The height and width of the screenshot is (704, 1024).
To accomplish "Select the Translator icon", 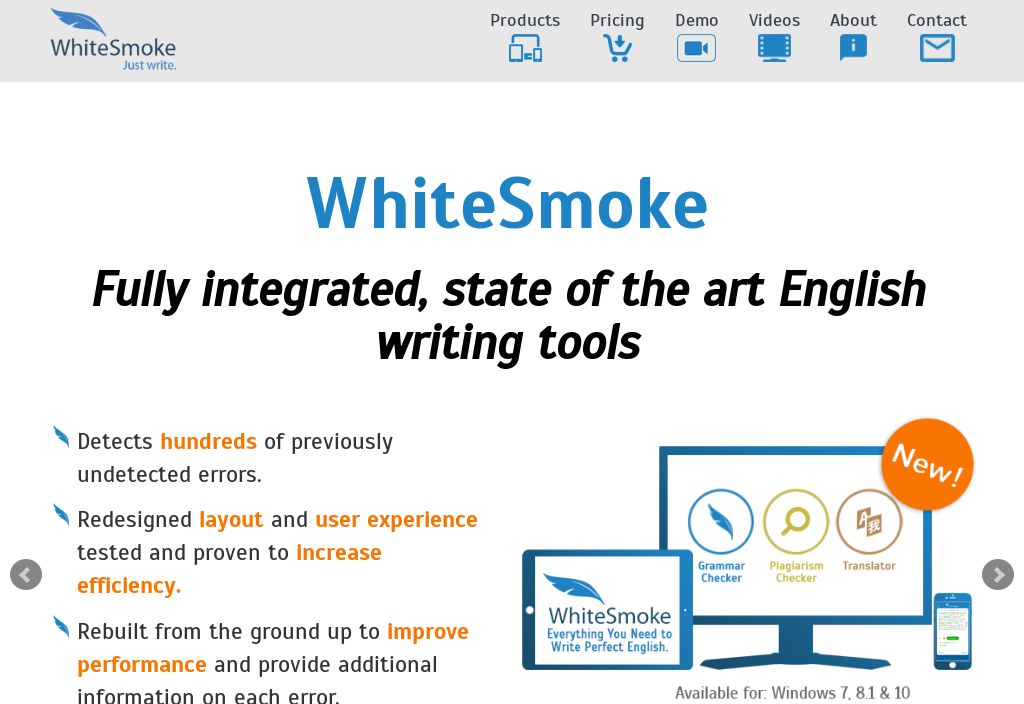I will point(869,523).
